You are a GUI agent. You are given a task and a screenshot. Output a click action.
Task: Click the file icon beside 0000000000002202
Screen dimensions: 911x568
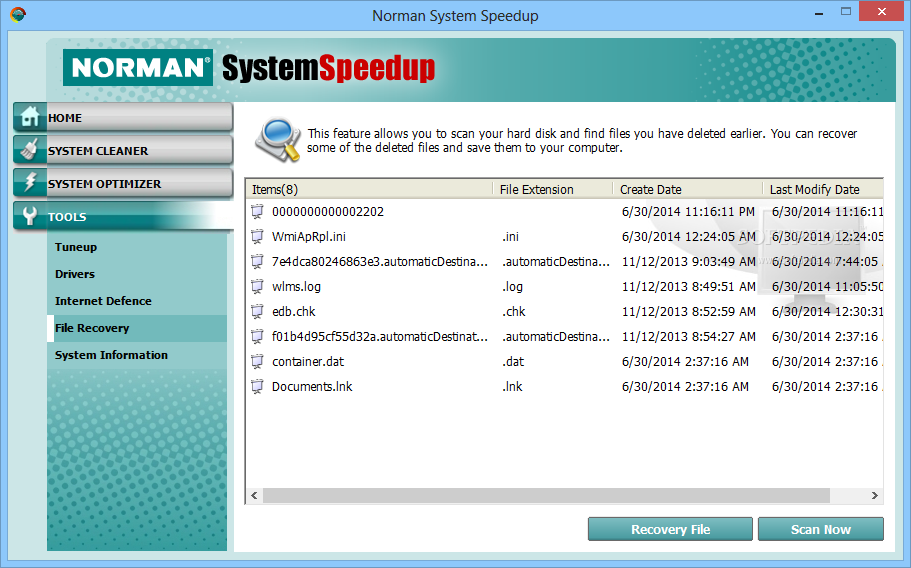pos(257,211)
